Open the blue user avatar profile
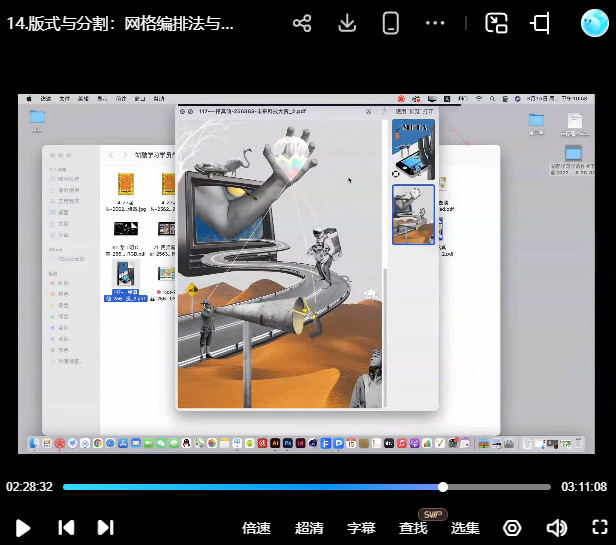The image size is (616, 545). (x=595, y=23)
